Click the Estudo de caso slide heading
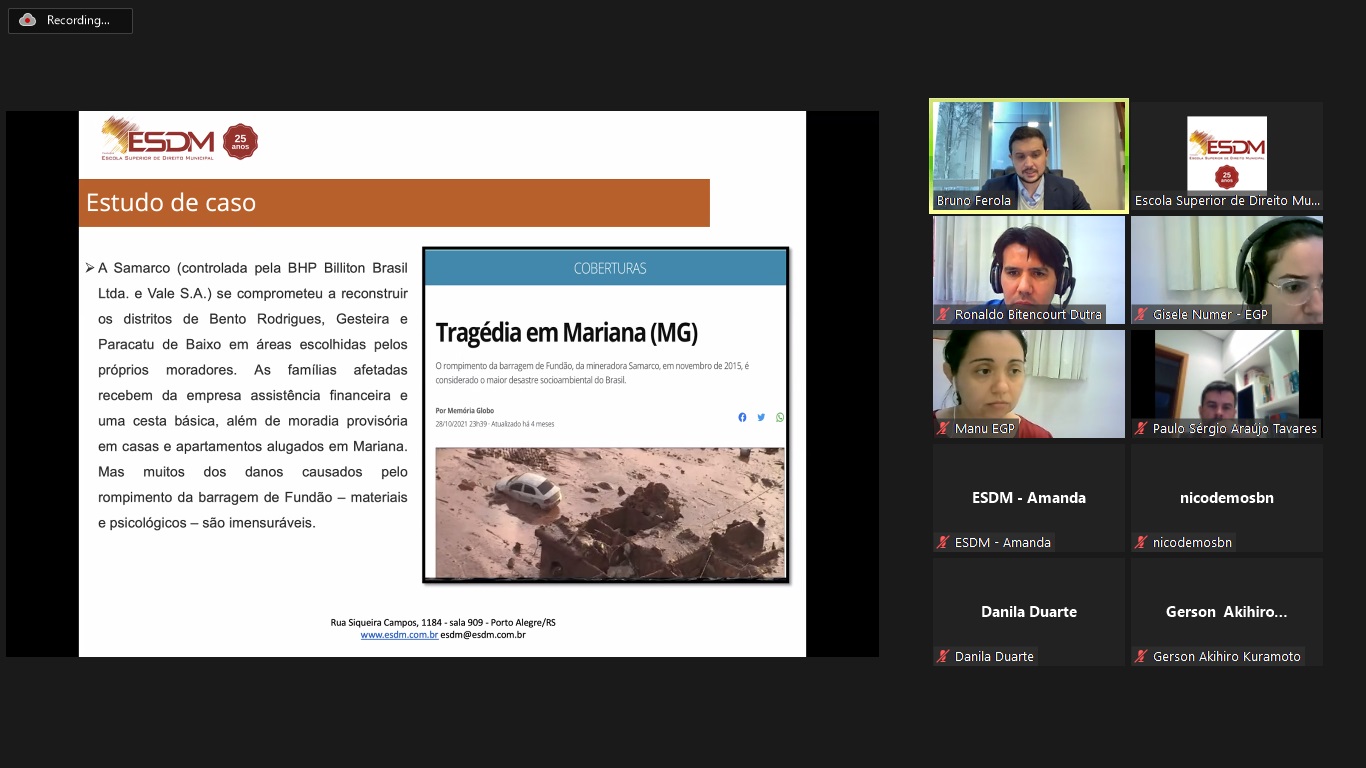1366x768 pixels. [x=171, y=202]
